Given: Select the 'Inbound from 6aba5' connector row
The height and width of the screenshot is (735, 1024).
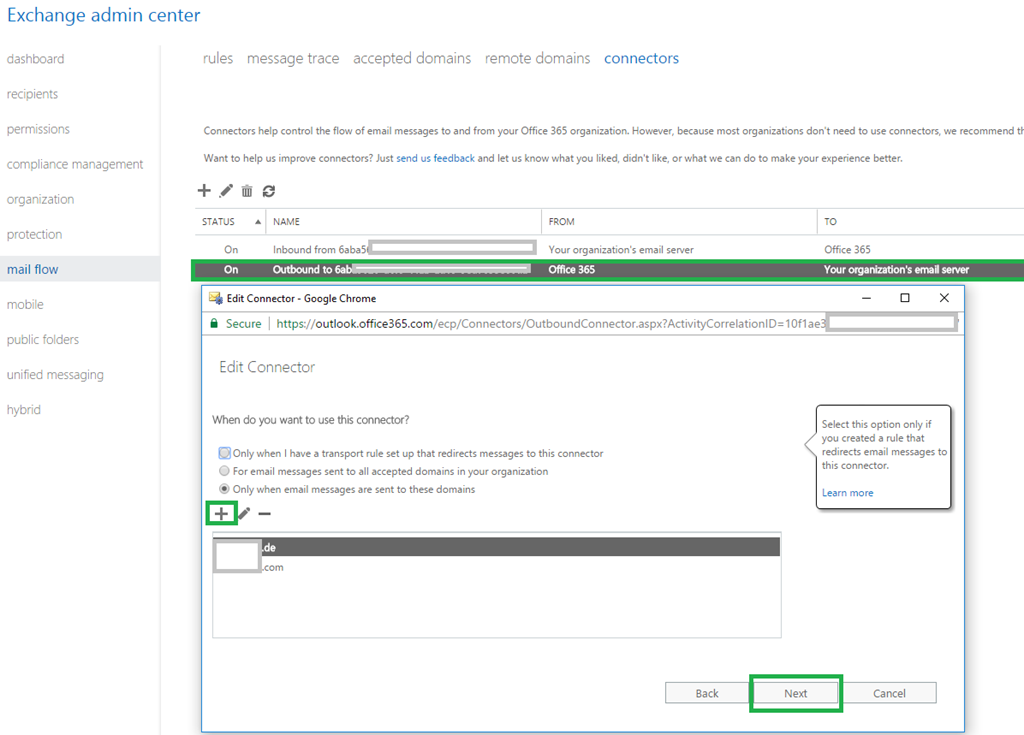Looking at the screenshot, I should point(609,250).
